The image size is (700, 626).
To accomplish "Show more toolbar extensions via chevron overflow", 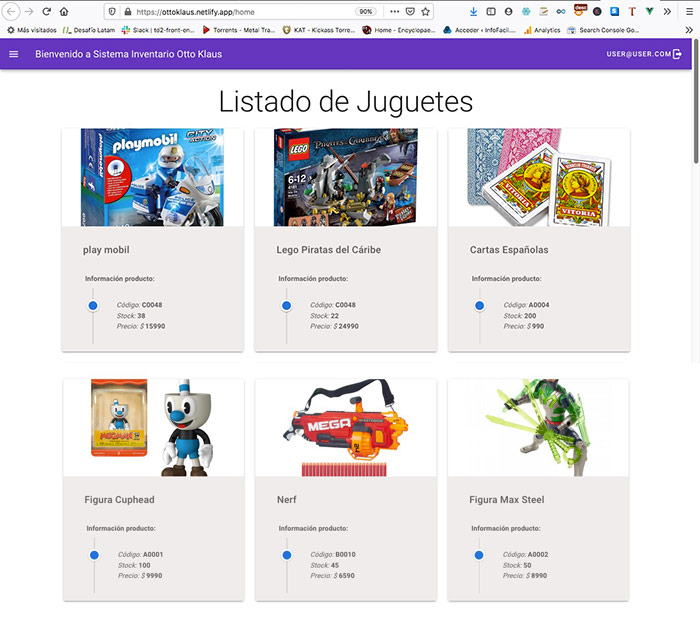I will click(667, 12).
